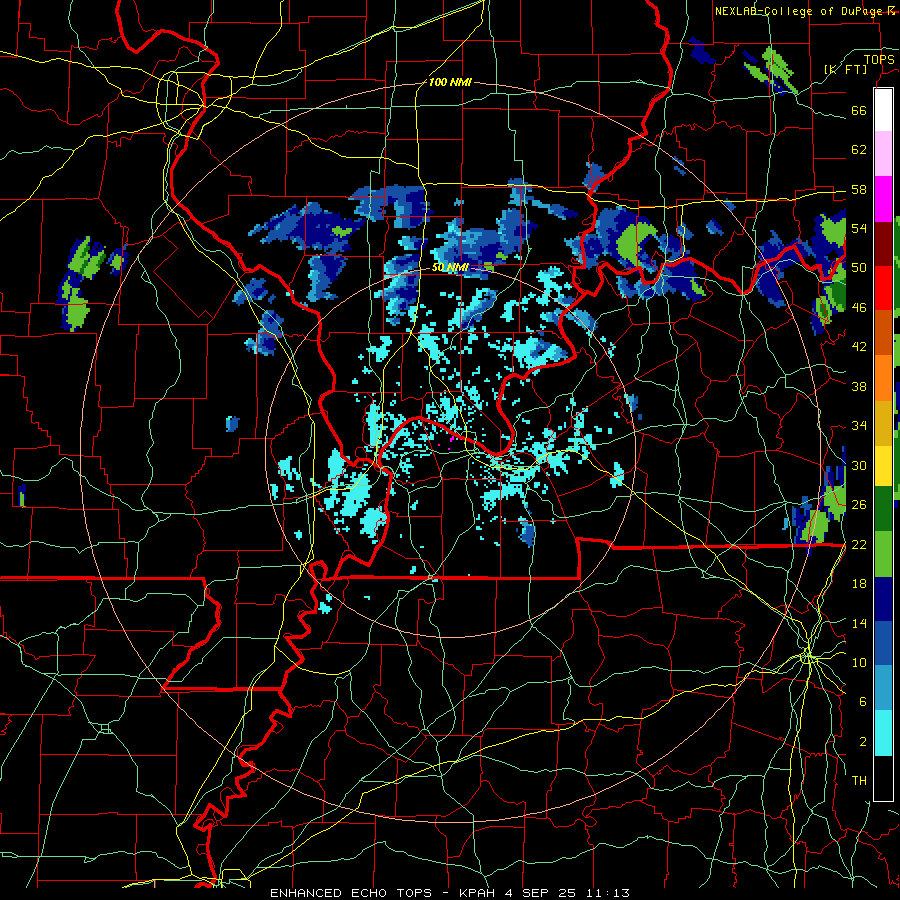Click the '[K FT]' units label
Screen dimensions: 900x900
[x=846, y=69]
